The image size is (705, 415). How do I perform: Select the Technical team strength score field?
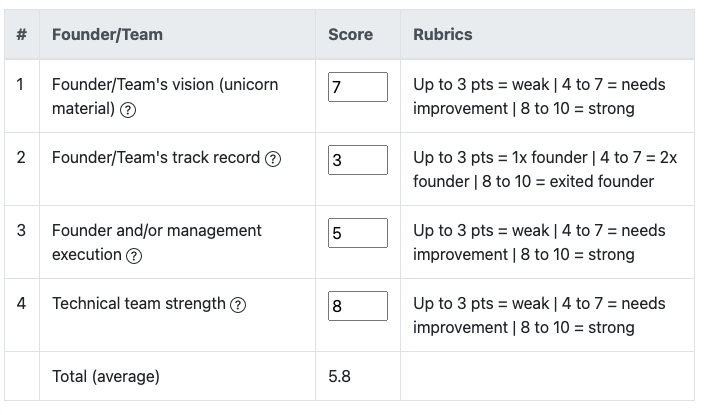pyautogui.click(x=358, y=306)
